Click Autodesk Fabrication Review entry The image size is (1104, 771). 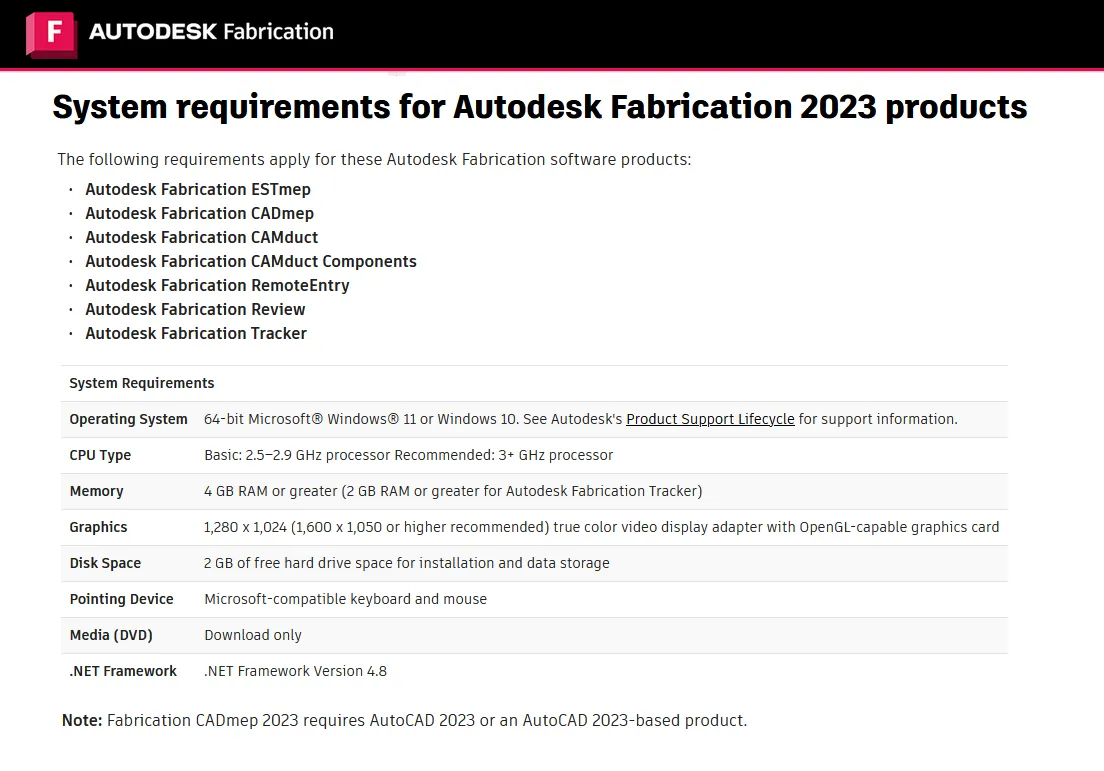point(195,309)
